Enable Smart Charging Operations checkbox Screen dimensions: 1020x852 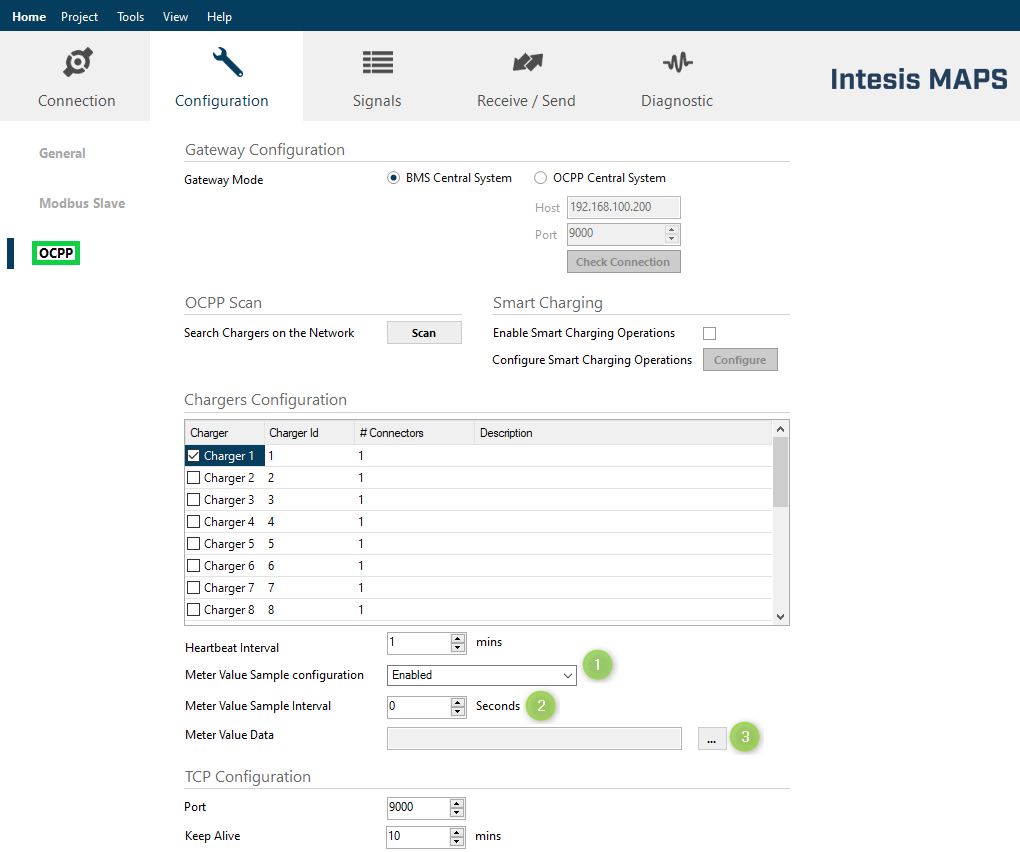pyautogui.click(x=709, y=333)
